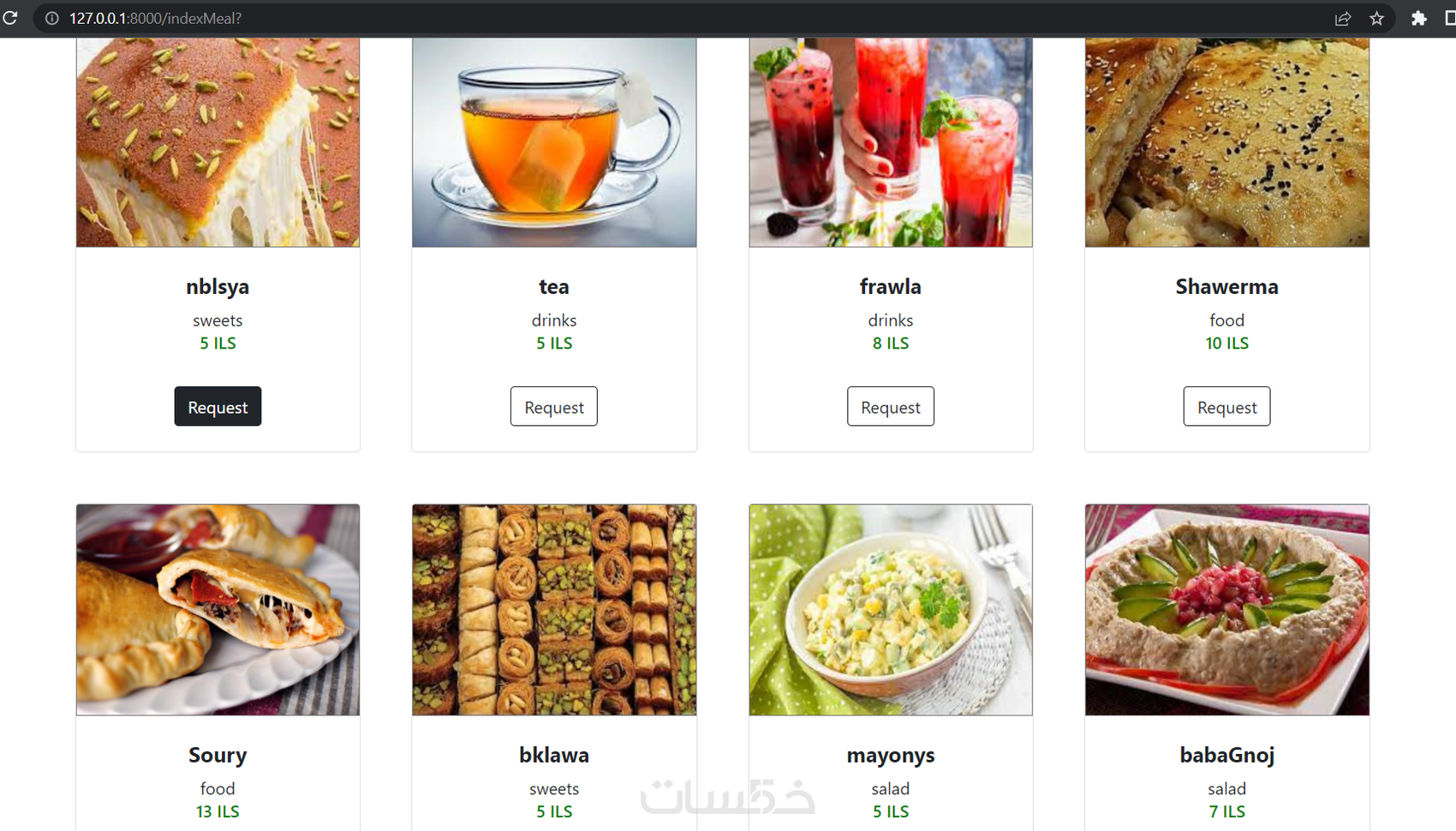The width and height of the screenshot is (1456, 831).
Task: Share this page using the address bar share icon
Action: click(x=1343, y=18)
